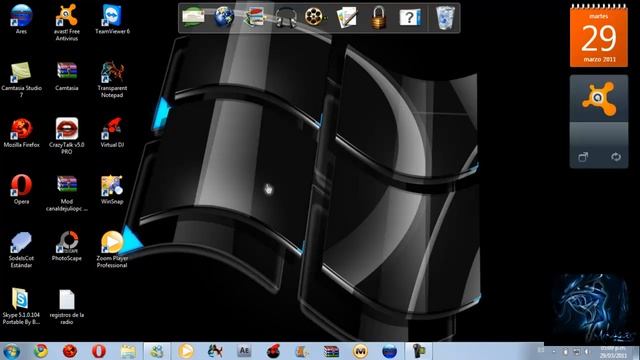This screenshot has height=360, width=640.
Task: Open the PhotoScape desktop icon
Action: (x=67, y=247)
